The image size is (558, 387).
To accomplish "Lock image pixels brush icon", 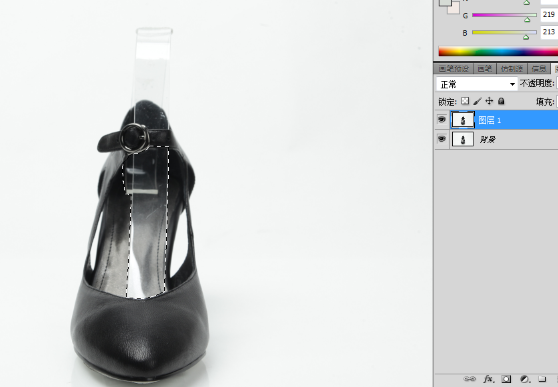I will click(477, 101).
